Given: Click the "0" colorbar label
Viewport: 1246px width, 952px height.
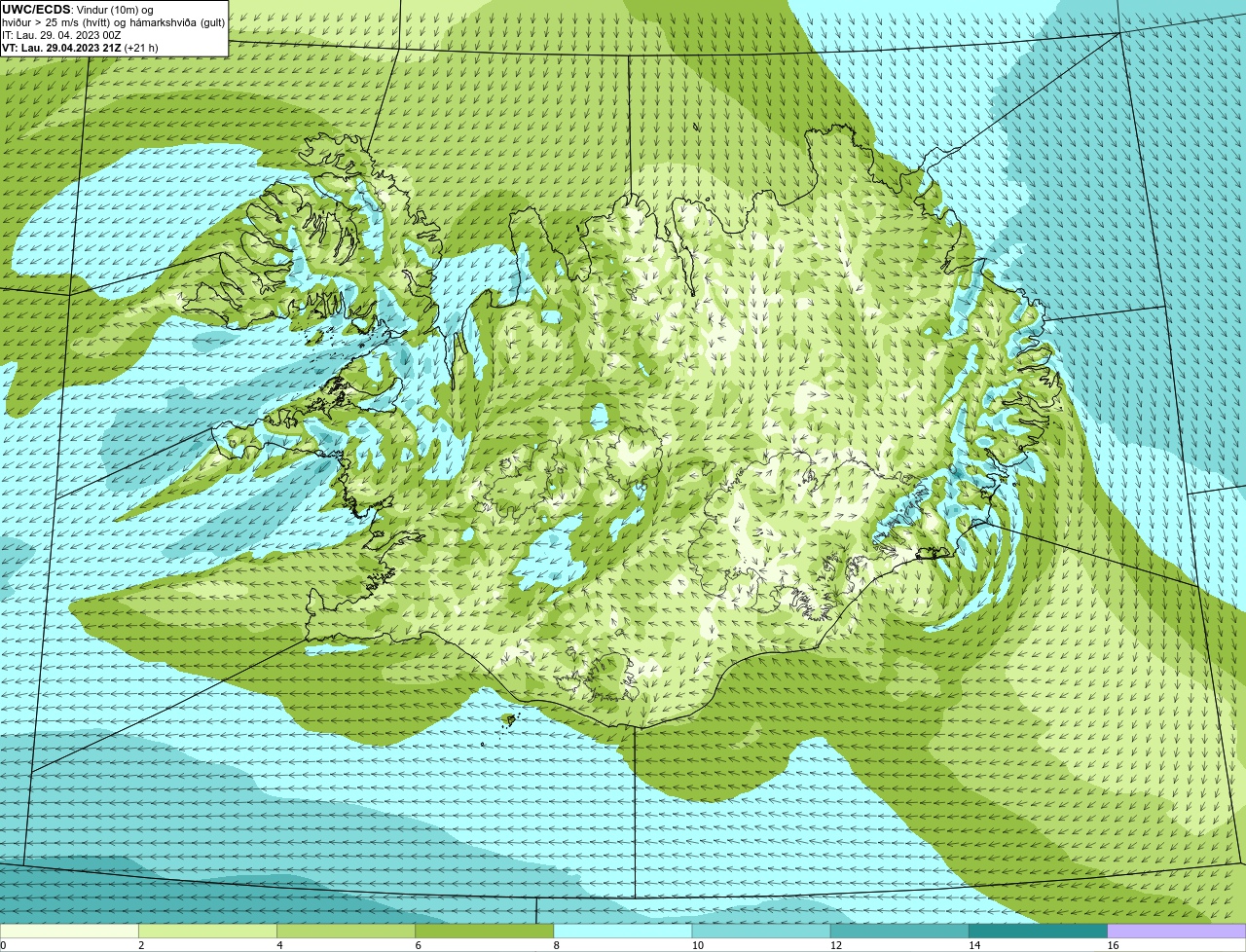Looking at the screenshot, I should 3,945.
